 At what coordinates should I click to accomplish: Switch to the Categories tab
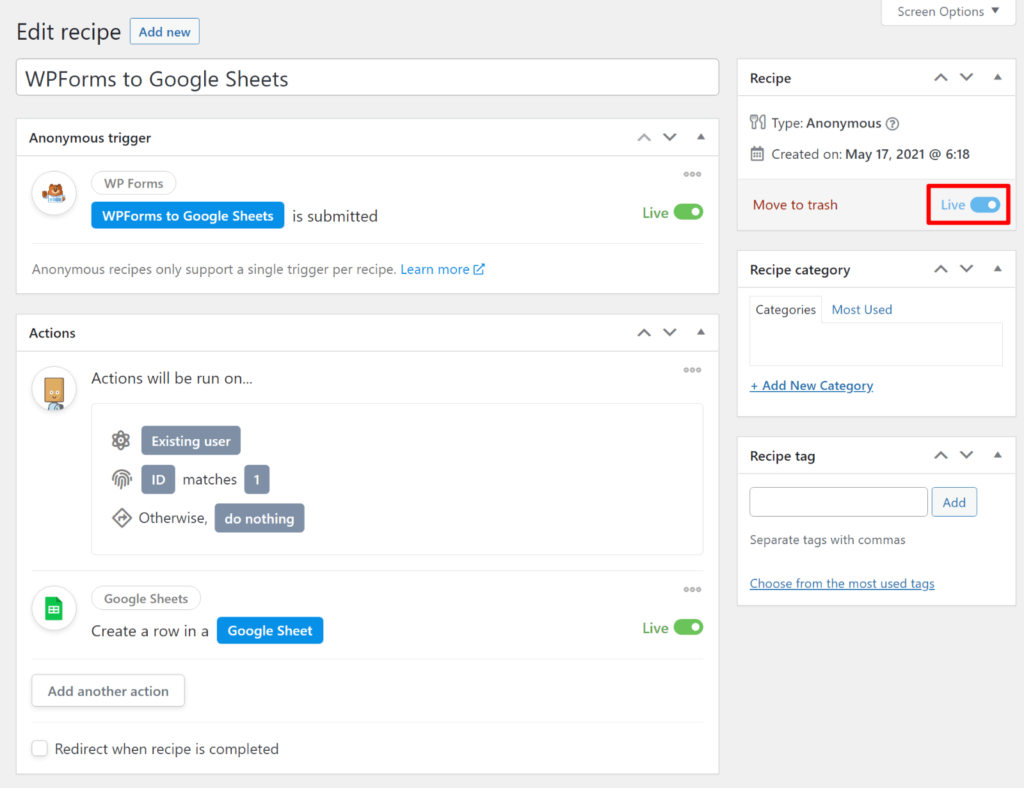(785, 309)
